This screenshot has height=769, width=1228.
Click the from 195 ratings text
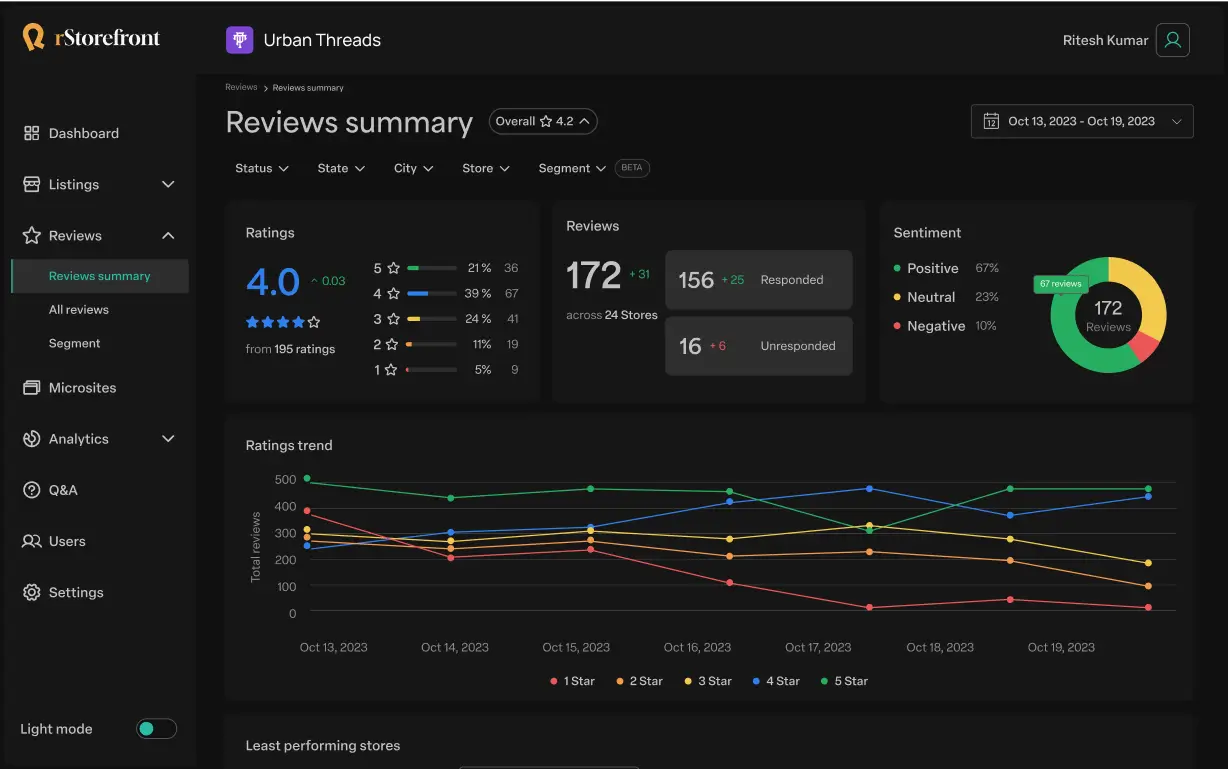290,349
